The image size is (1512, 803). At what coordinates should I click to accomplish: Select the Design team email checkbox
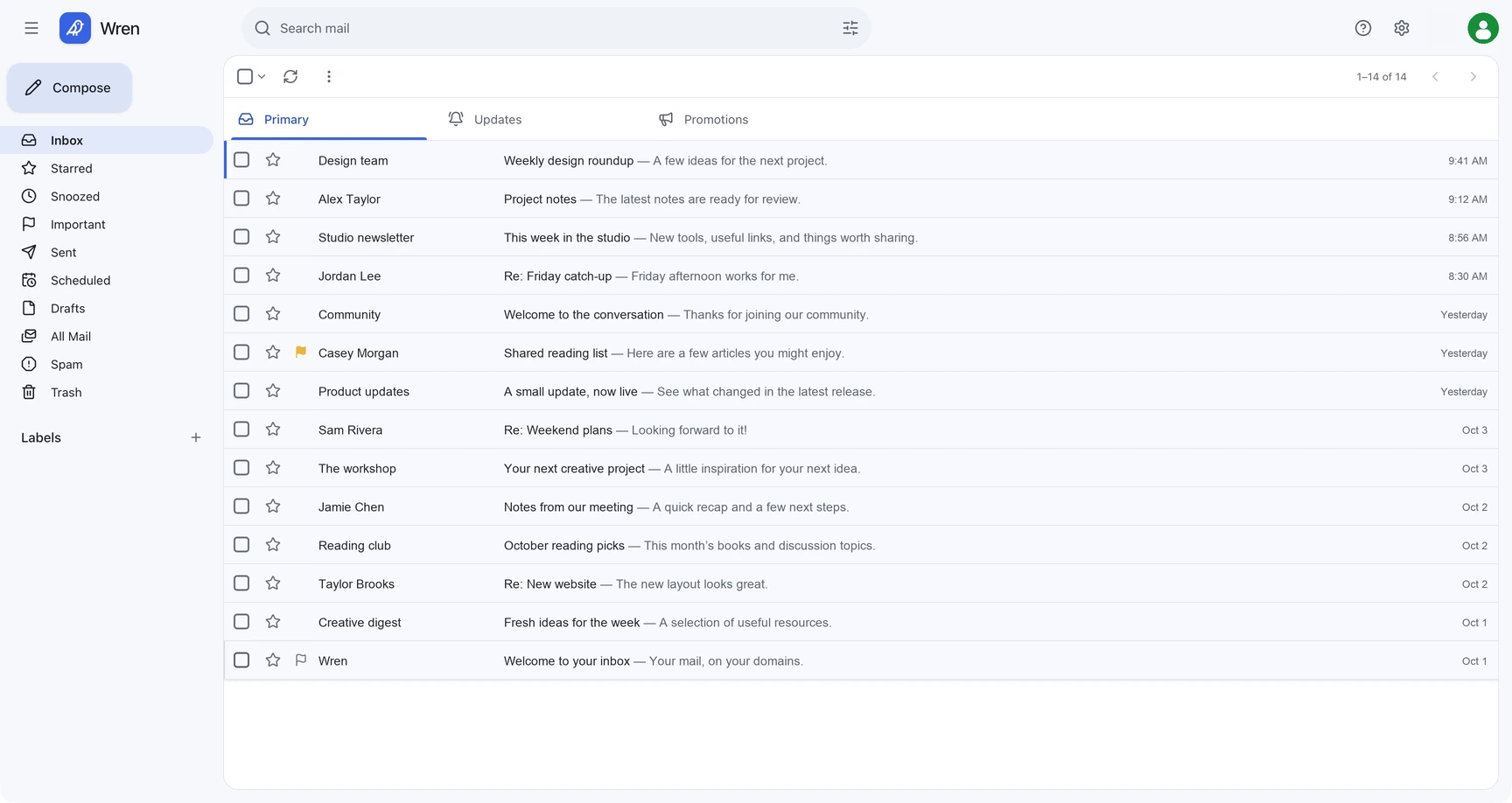241,160
